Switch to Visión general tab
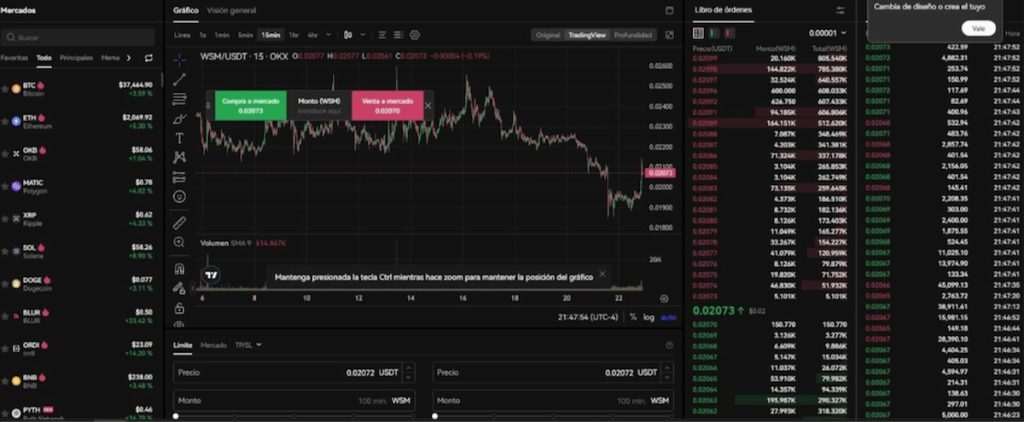The width and height of the screenshot is (1024, 422). pos(231,10)
